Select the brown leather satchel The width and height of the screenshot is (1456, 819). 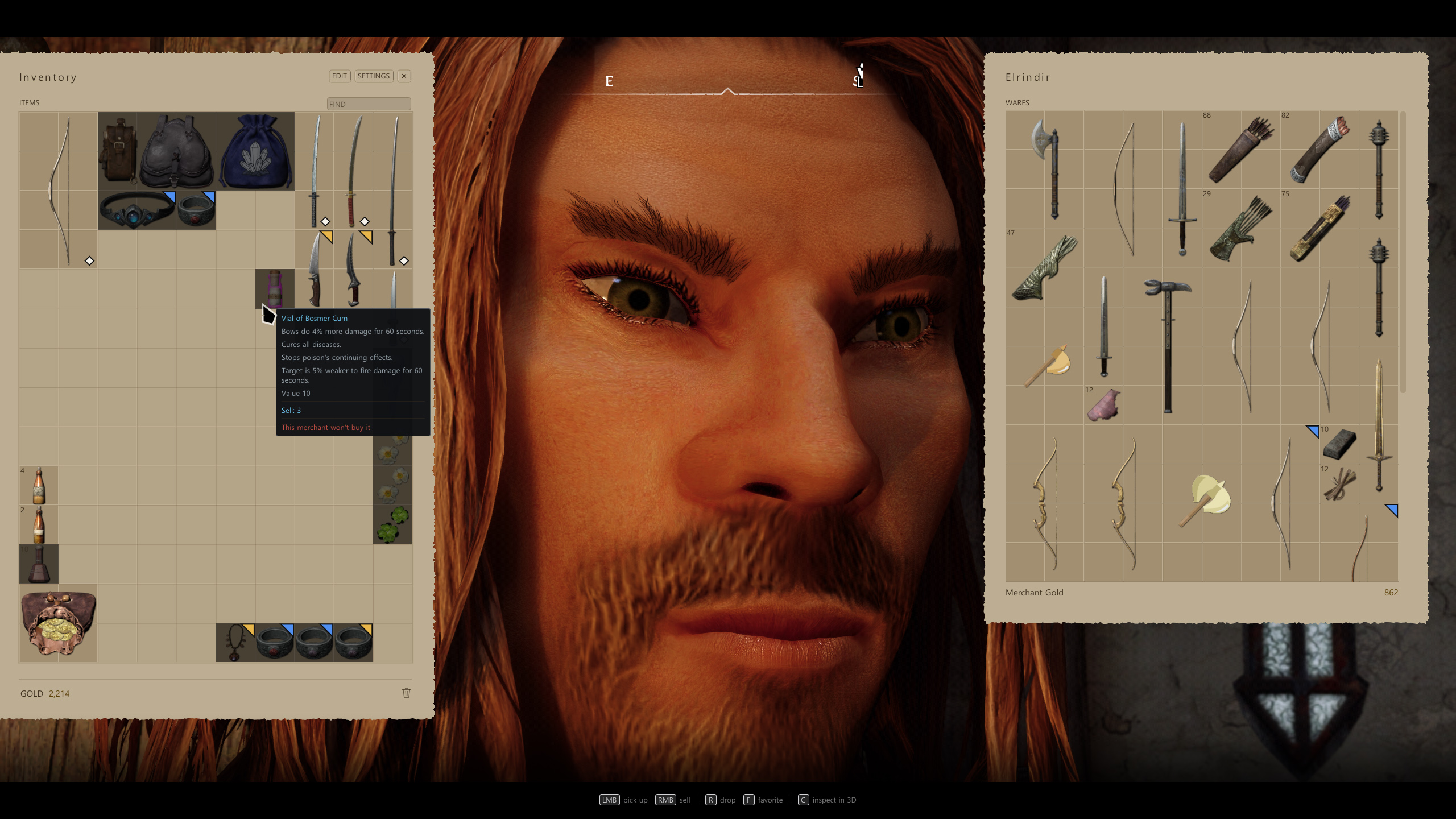118,151
